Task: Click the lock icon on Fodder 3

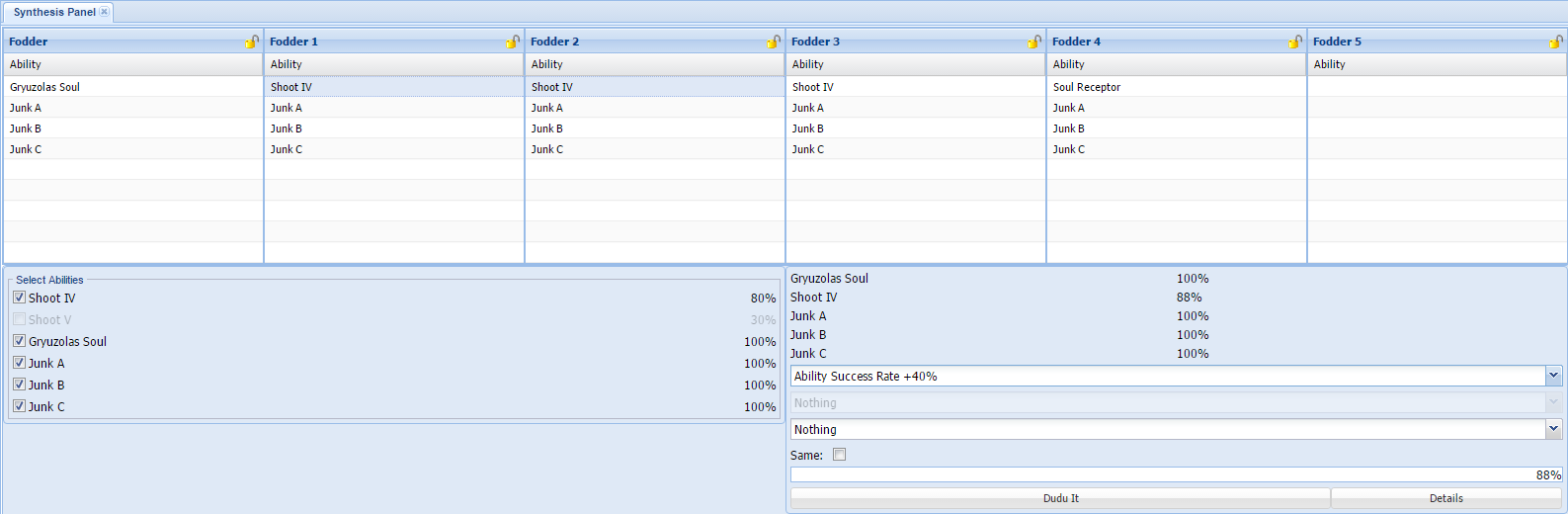Action: tap(1034, 42)
